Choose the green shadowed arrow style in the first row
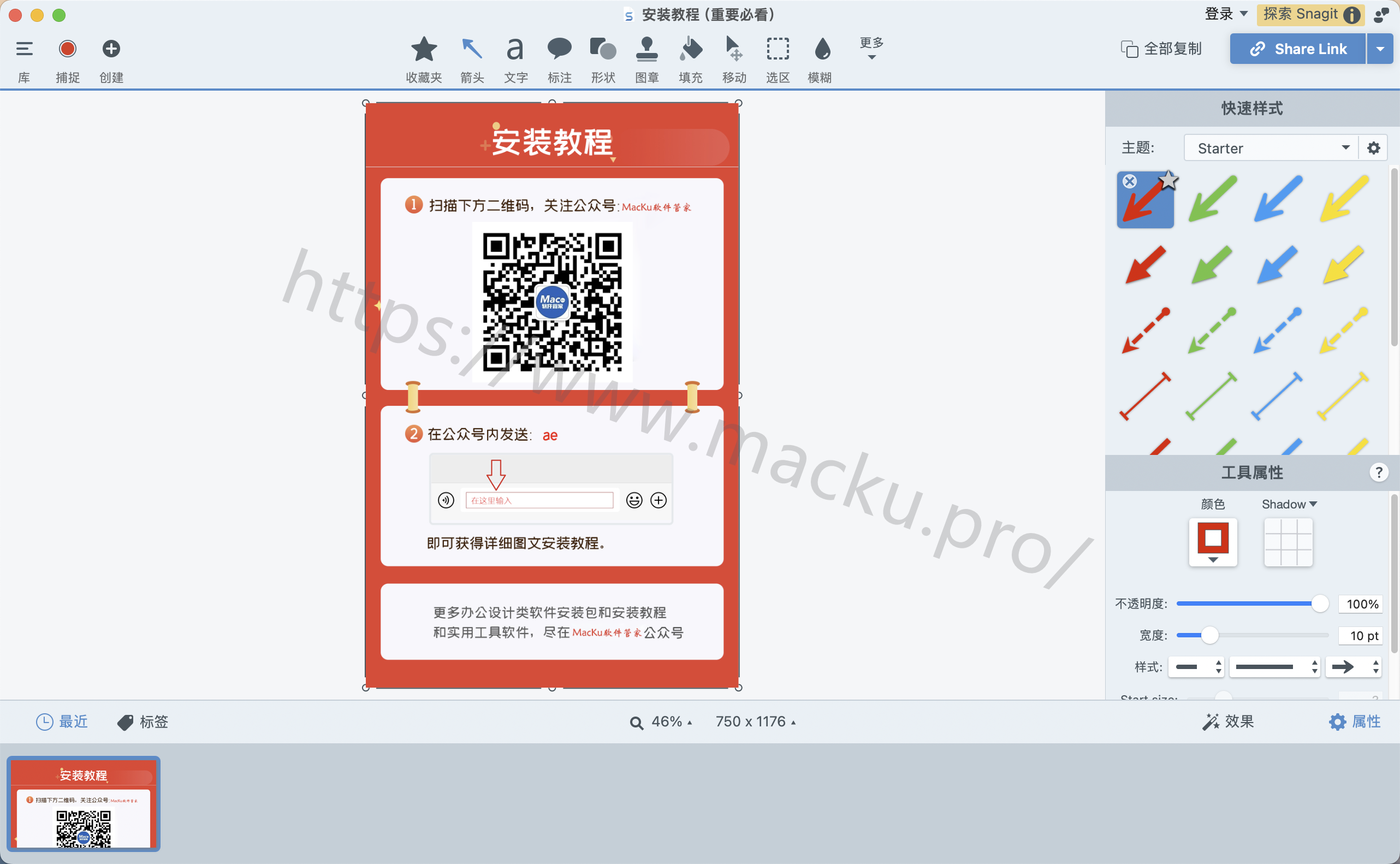 pyautogui.click(x=1212, y=199)
